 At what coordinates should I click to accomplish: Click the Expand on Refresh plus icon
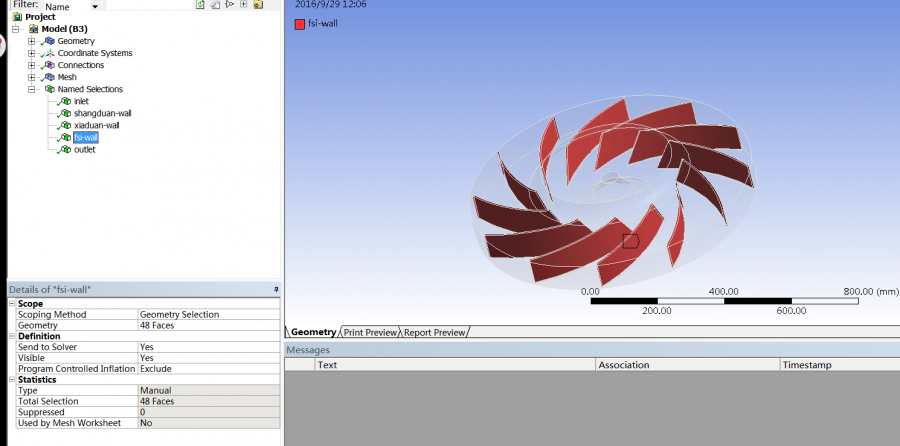[x=243, y=4]
